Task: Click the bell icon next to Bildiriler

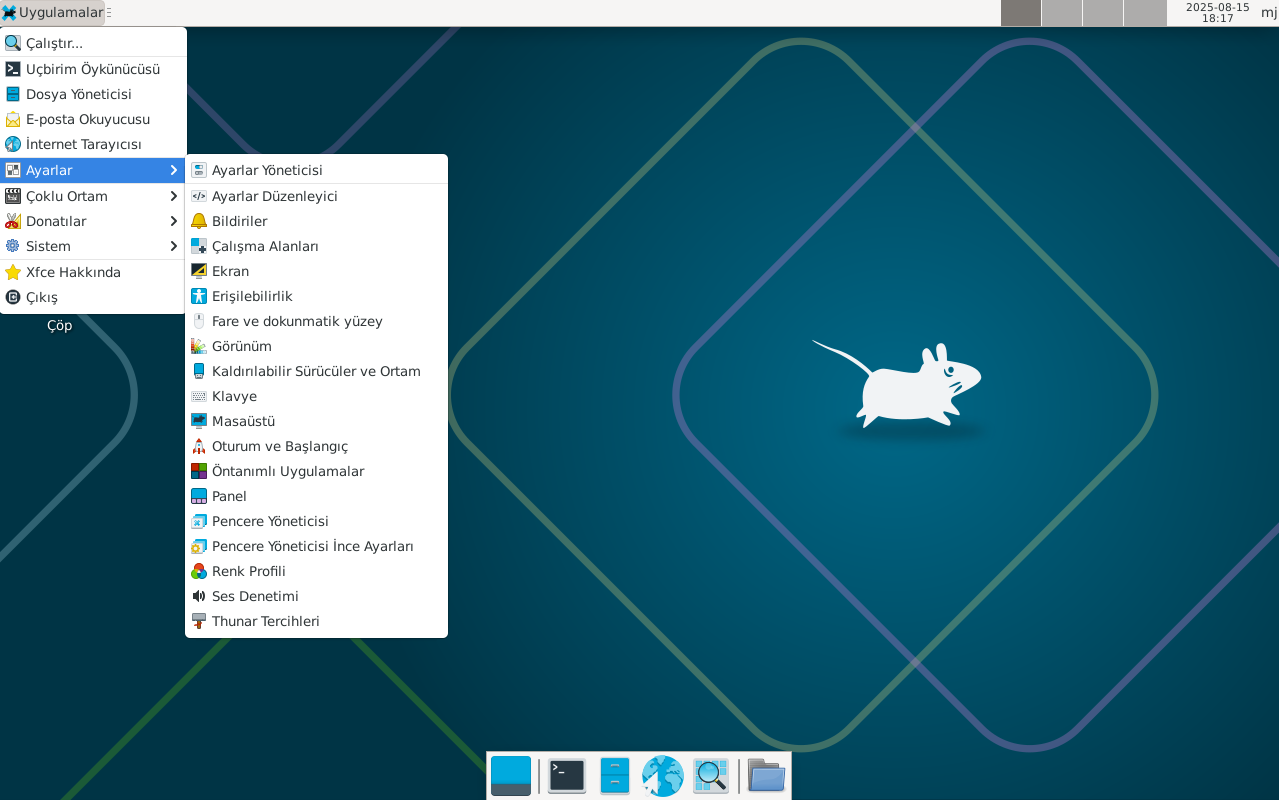Action: 199,221
